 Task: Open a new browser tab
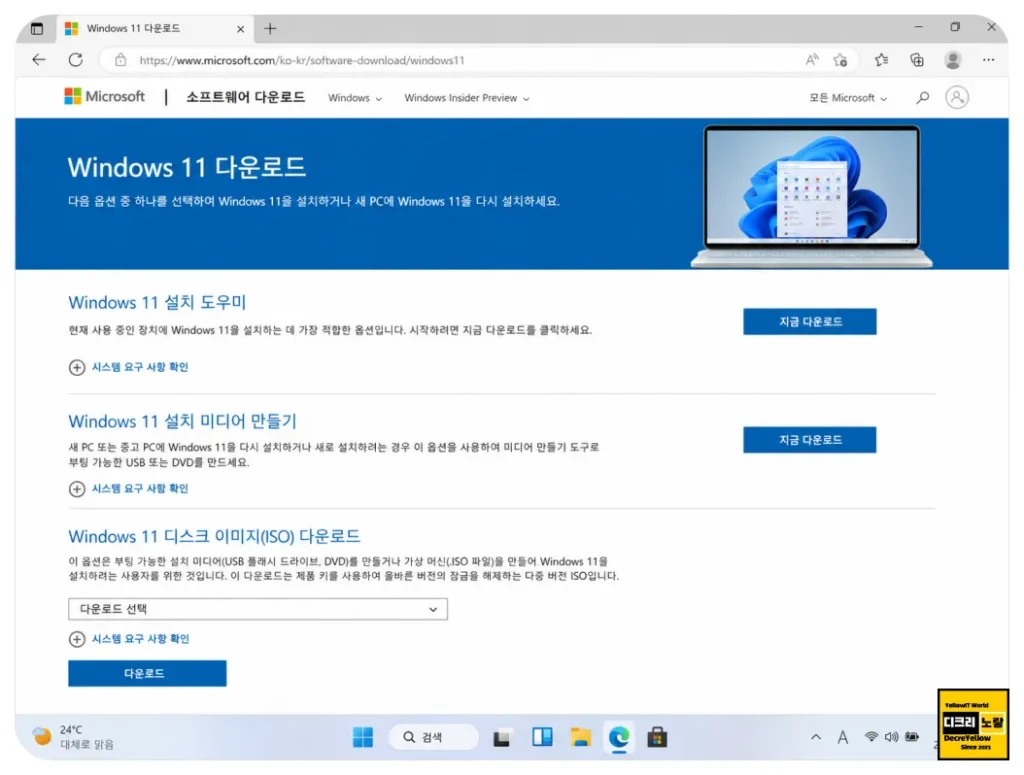270,29
